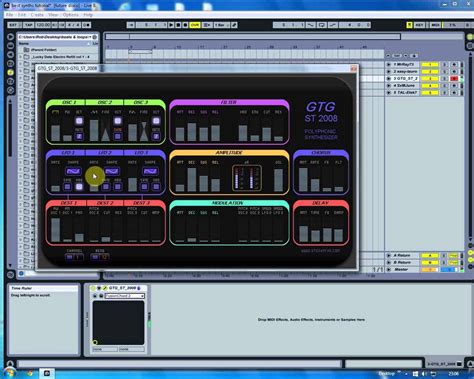The image size is (474, 379).
Task: Open the Edit menu
Action: pyautogui.click(x=22, y=15)
